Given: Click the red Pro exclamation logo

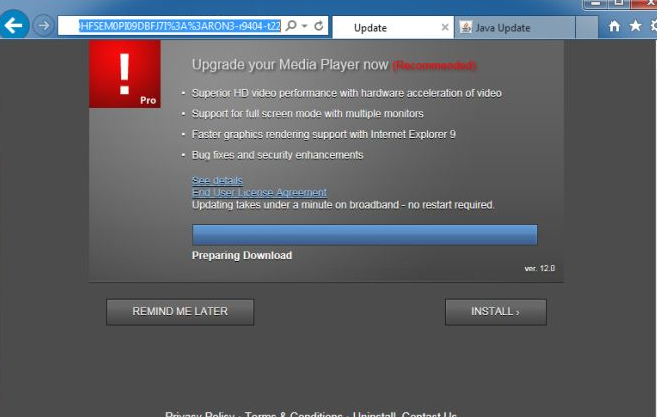Looking at the screenshot, I should tap(125, 74).
